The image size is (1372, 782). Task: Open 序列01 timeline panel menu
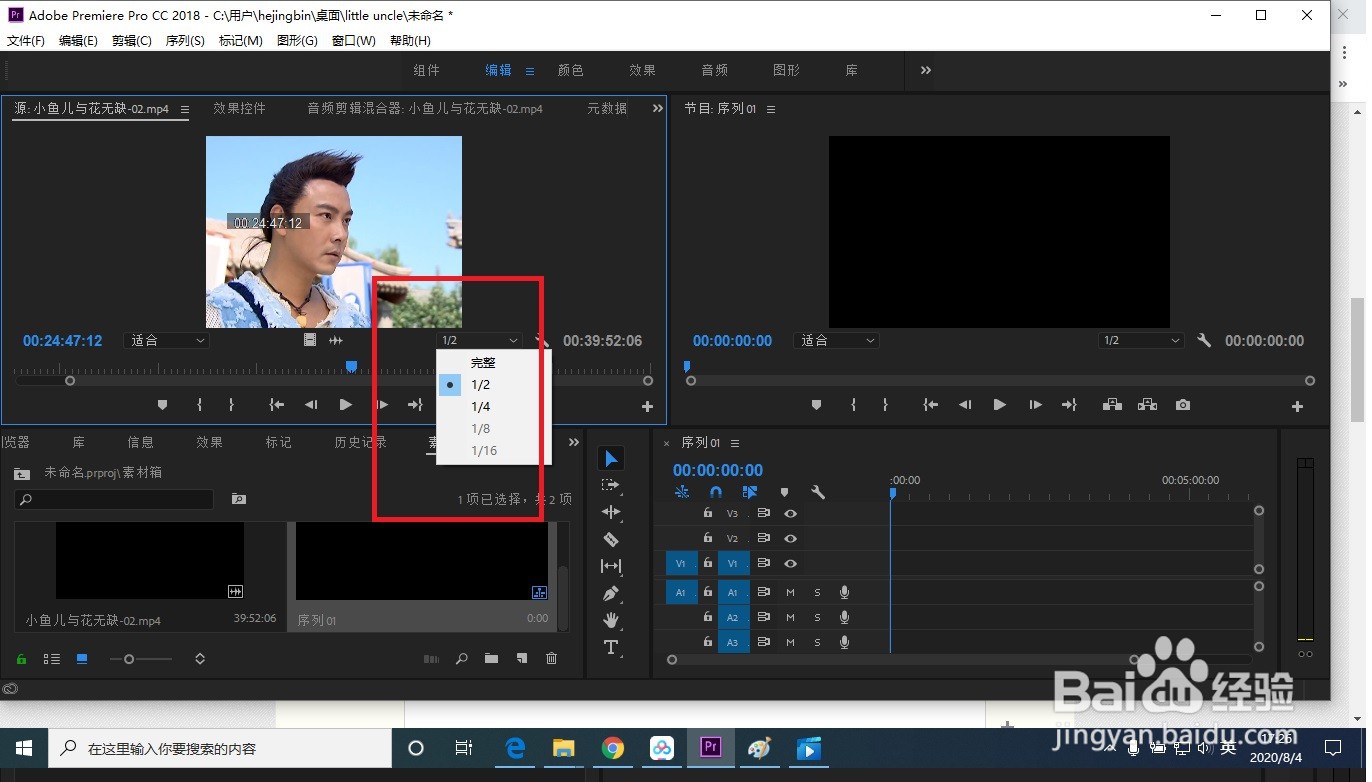pos(735,443)
